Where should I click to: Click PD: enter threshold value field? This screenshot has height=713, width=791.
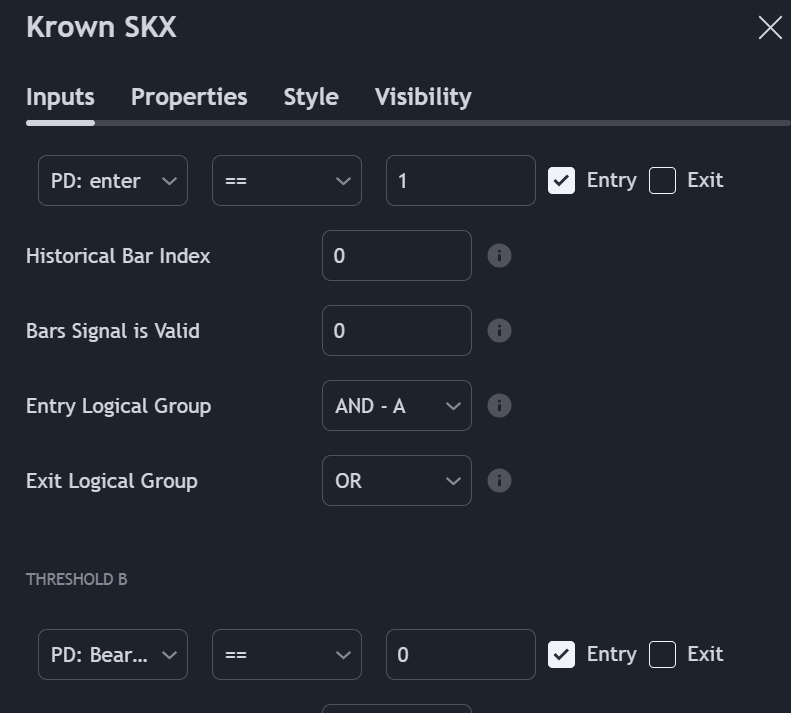461,181
